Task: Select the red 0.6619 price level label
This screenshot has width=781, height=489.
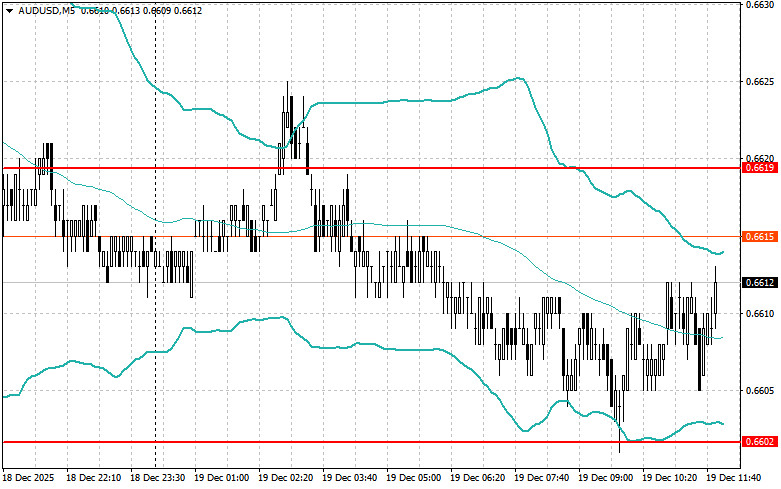Action: [760, 168]
